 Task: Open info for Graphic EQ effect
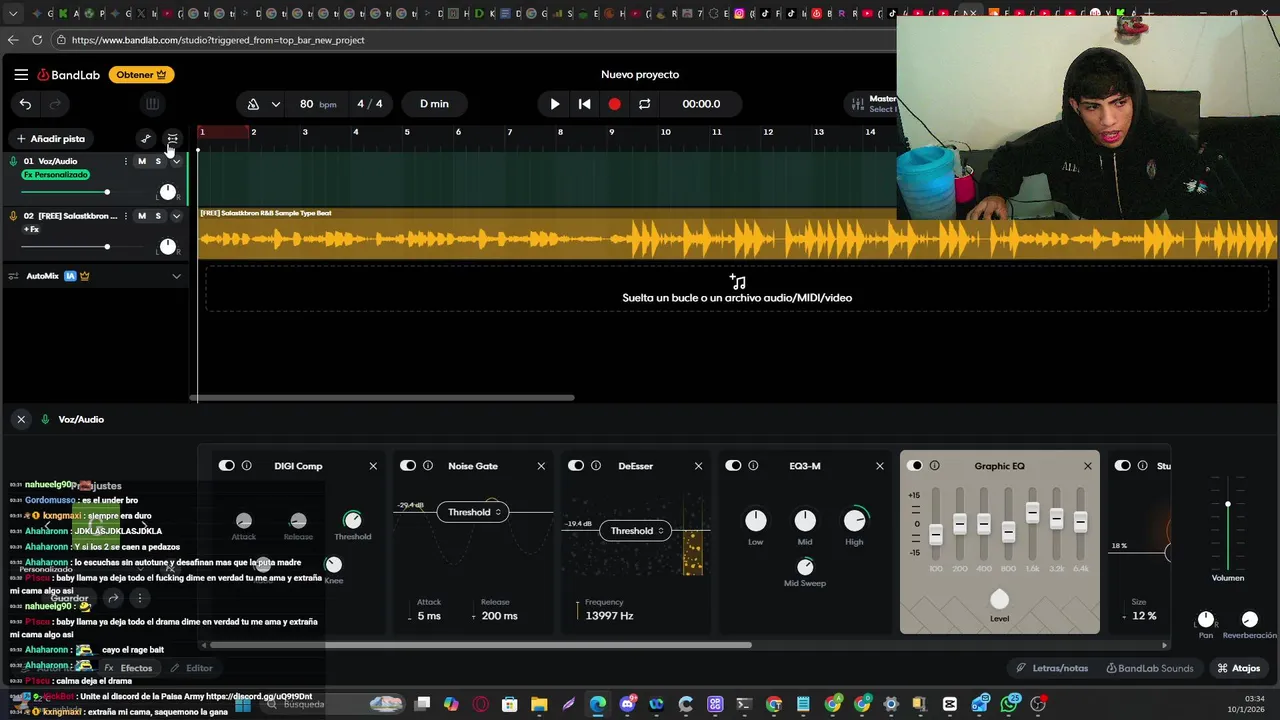click(x=935, y=466)
